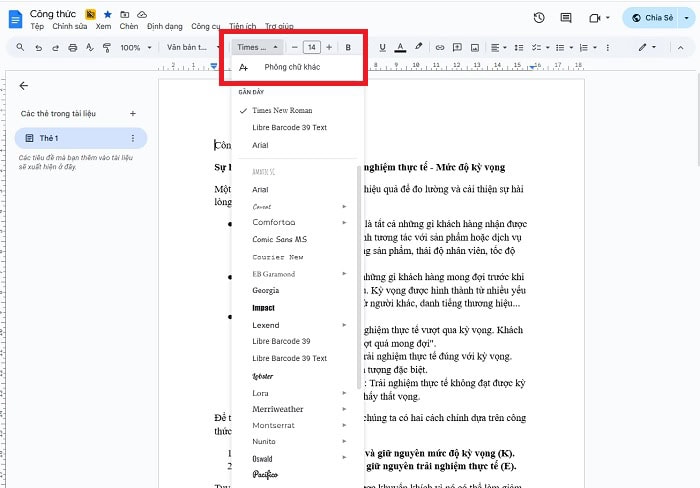The image size is (700, 488).
Task: Click the highlighter pen icon
Action: 418,47
